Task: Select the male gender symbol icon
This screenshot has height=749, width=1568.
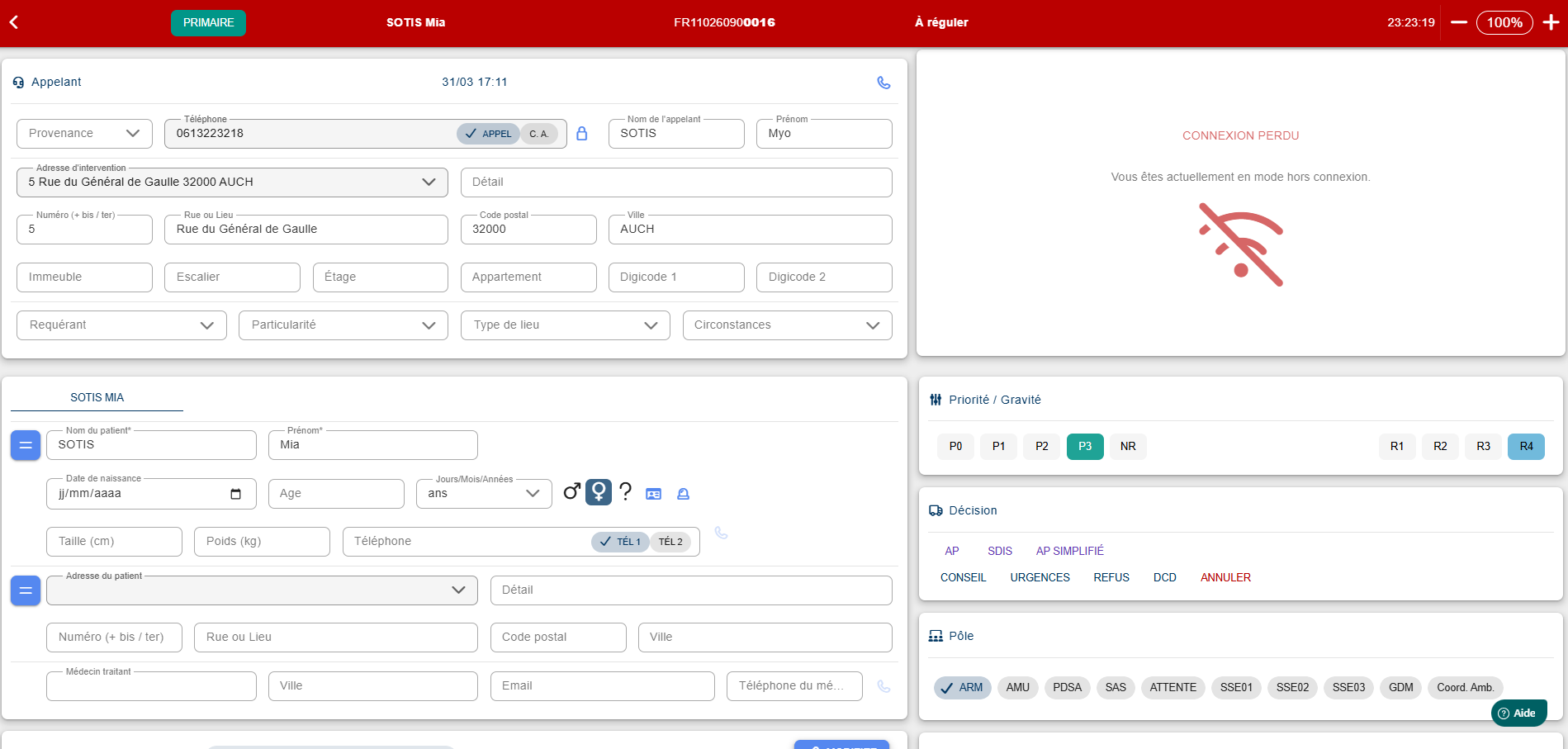Action: tap(571, 492)
